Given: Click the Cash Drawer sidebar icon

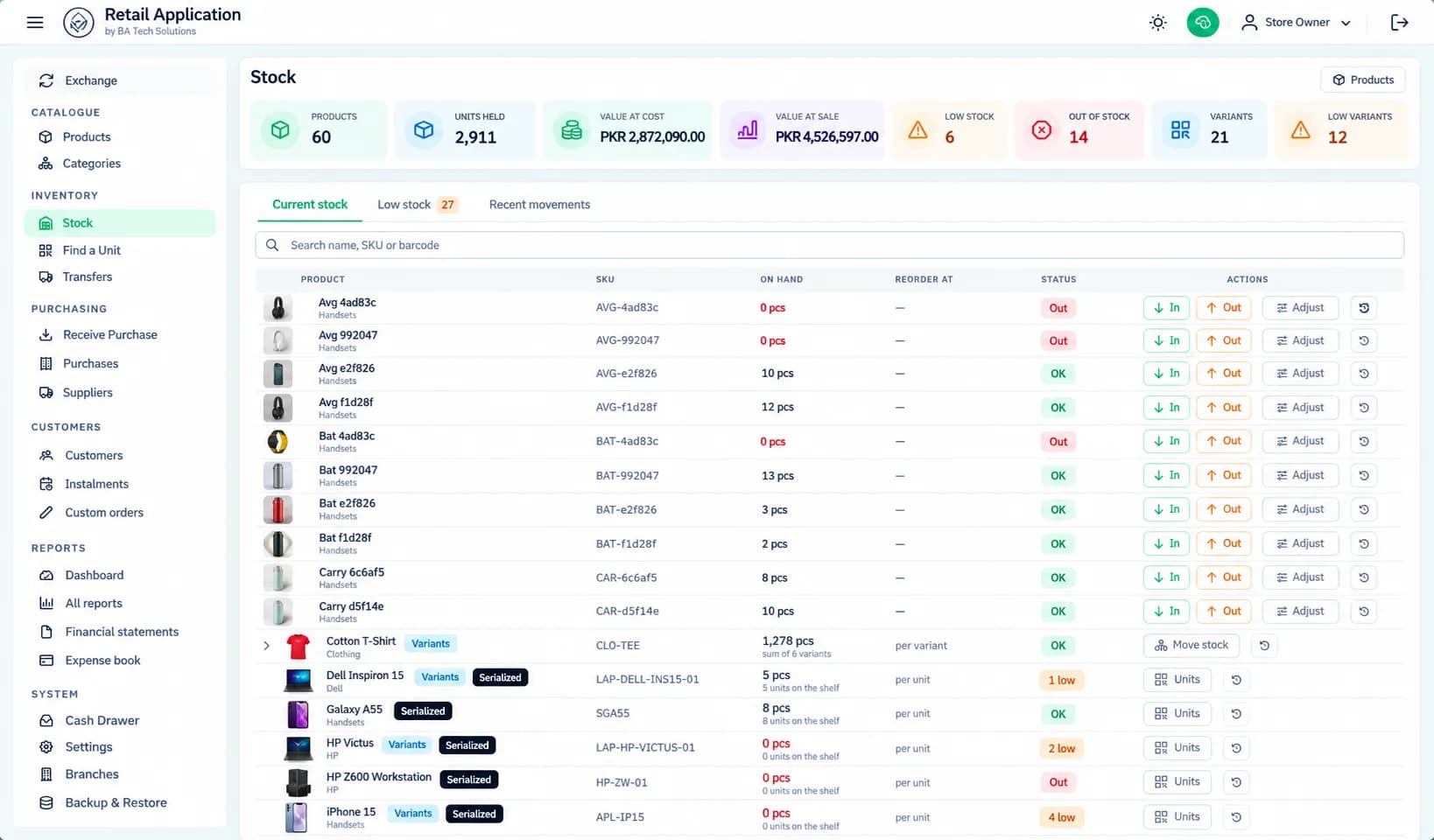Looking at the screenshot, I should point(46,721).
